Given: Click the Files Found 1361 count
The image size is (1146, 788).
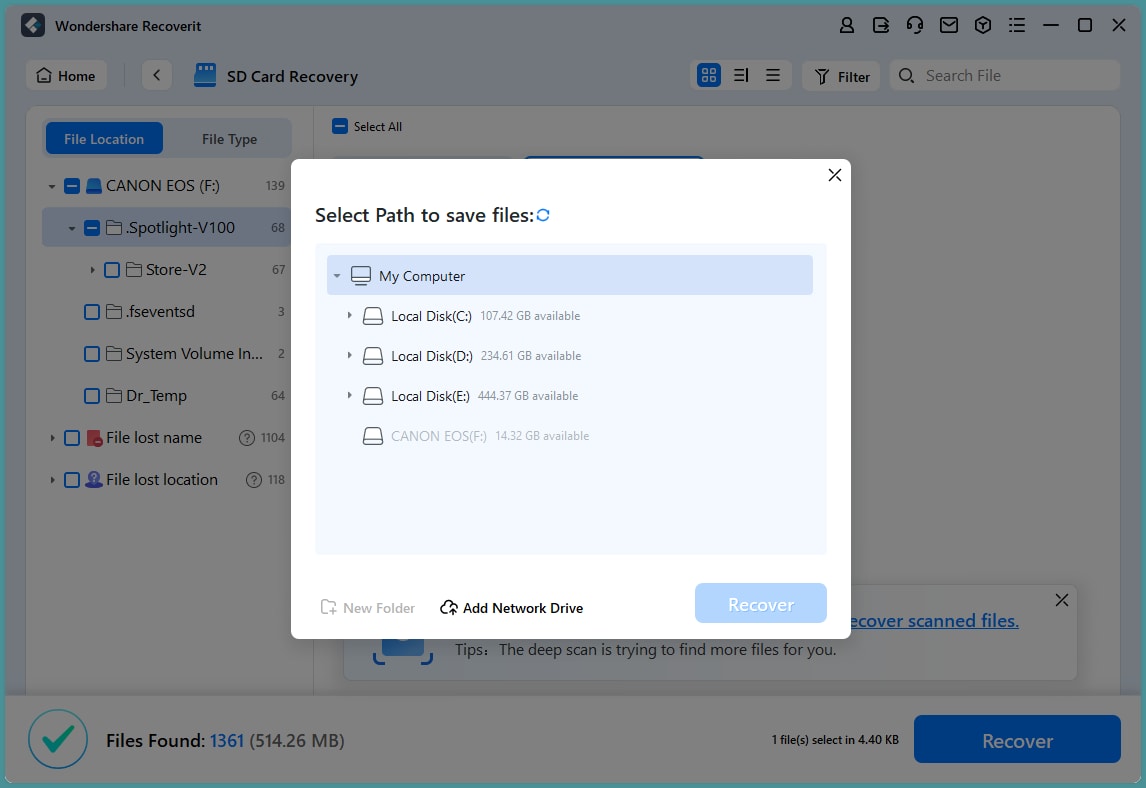Looking at the screenshot, I should 227,740.
